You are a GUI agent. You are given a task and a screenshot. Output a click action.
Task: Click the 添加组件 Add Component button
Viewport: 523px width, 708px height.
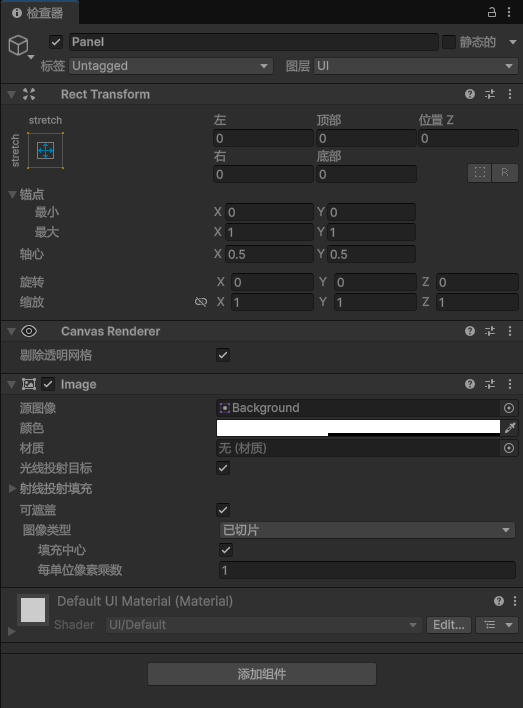[x=262, y=674]
